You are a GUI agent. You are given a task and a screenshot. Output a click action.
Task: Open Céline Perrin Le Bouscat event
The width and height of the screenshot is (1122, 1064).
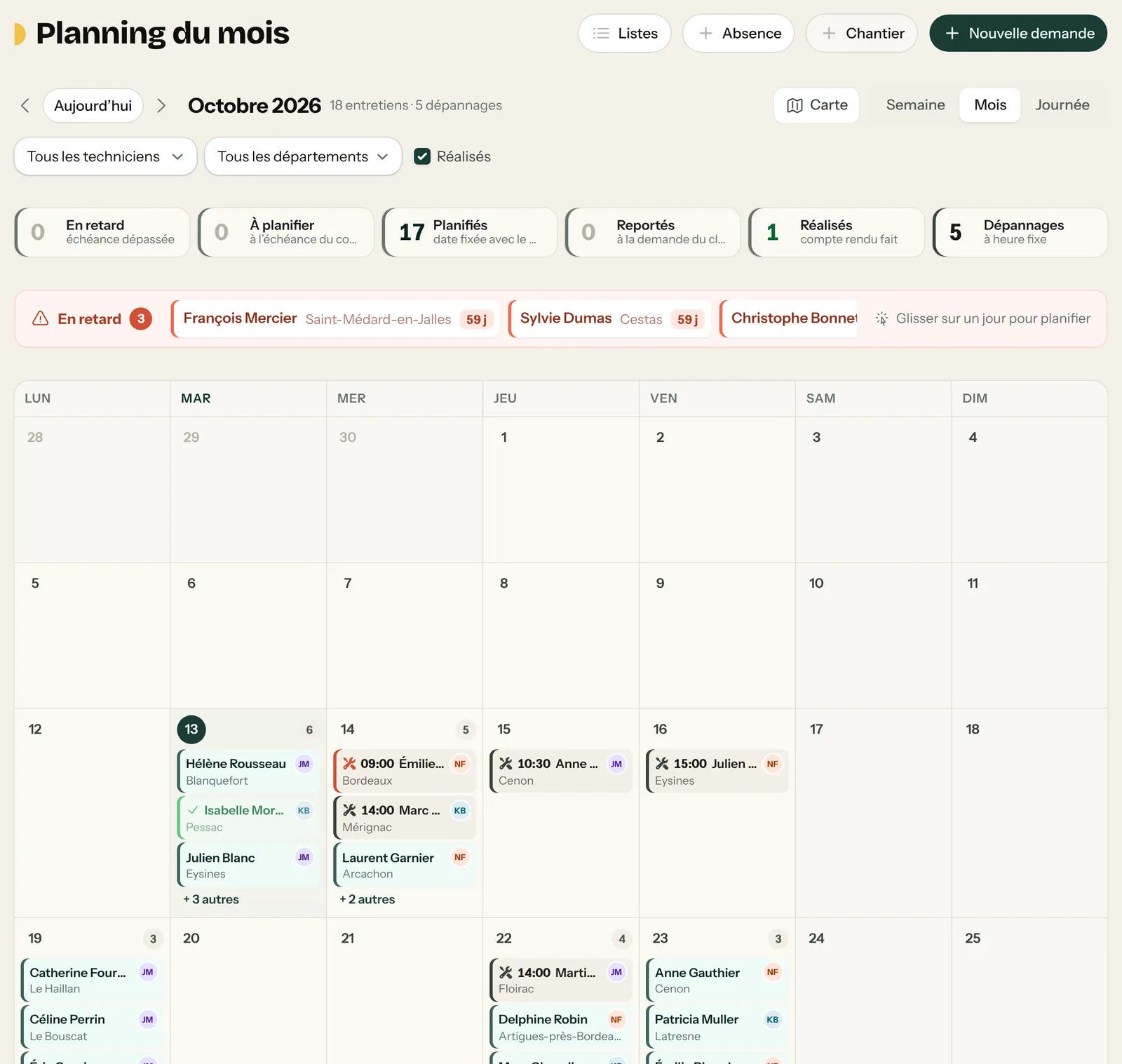[x=92, y=1028]
